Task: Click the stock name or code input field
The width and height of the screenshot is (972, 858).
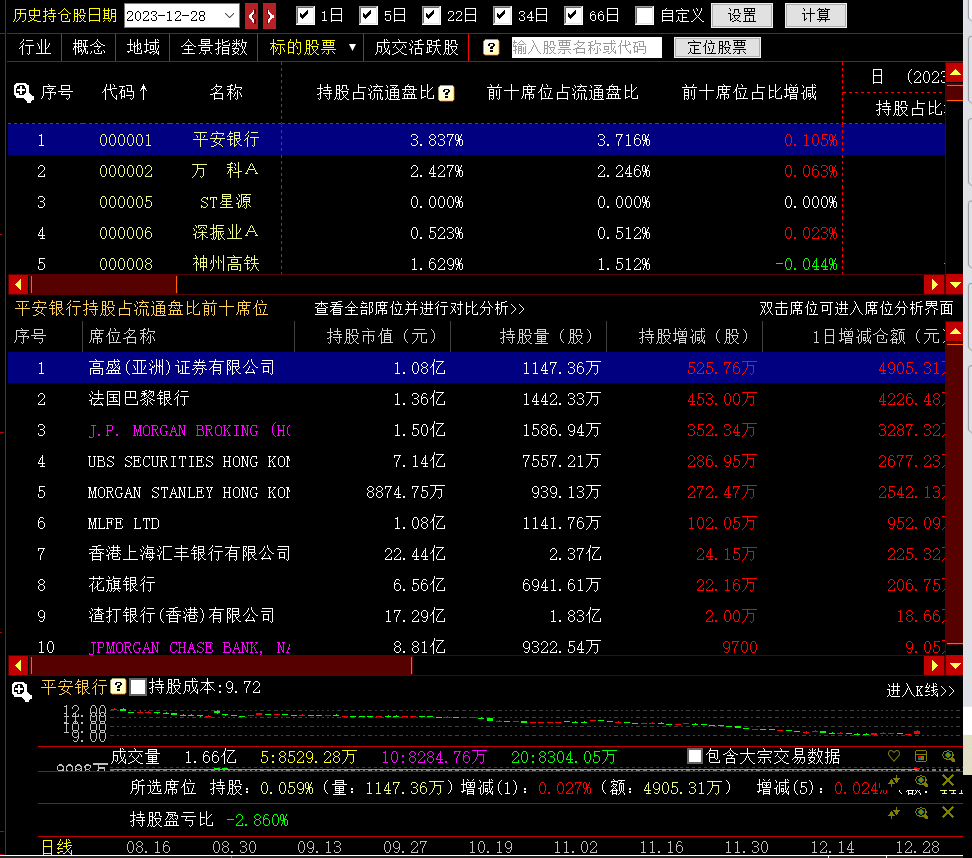Action: tap(585, 48)
